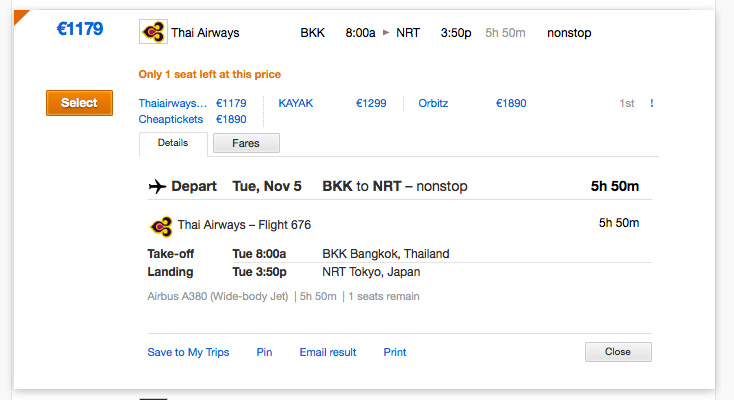734x400 pixels.
Task: Print the flight details
Action: (395, 352)
